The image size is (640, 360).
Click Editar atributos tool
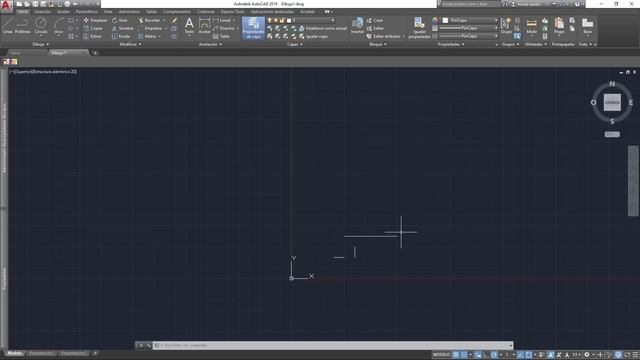[x=384, y=36]
